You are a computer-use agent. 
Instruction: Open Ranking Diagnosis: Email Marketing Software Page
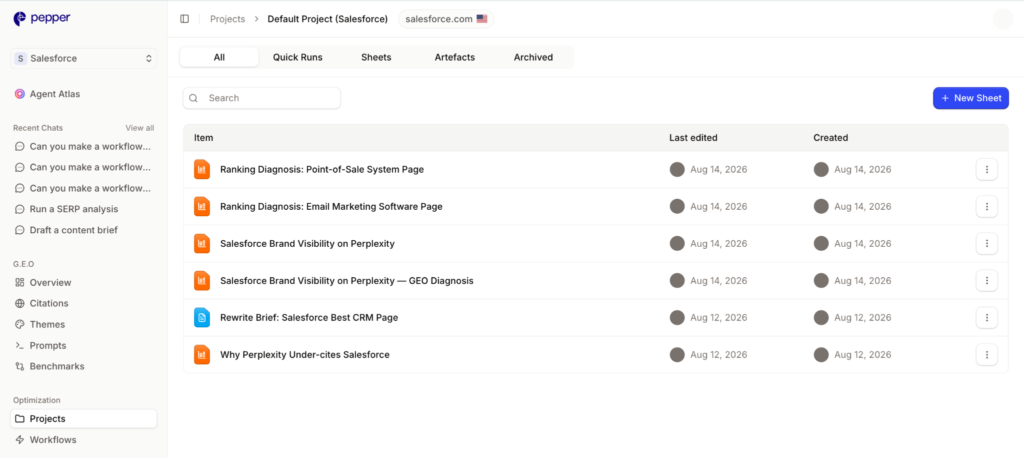331,206
